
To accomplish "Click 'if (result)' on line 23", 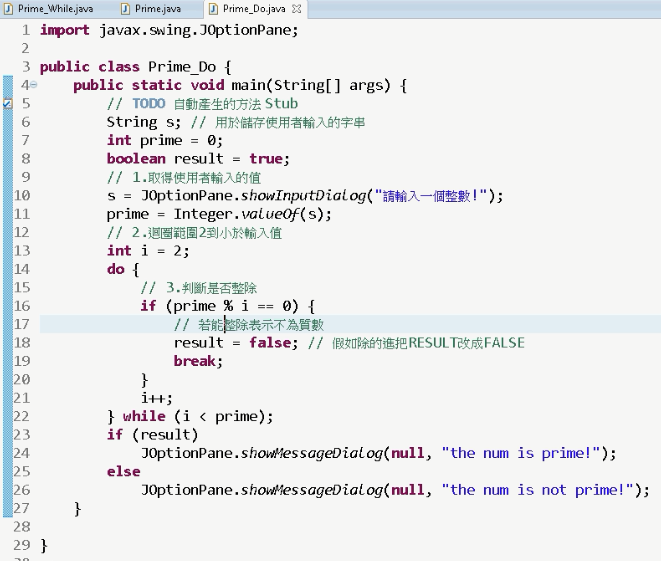I will tap(152, 435).
